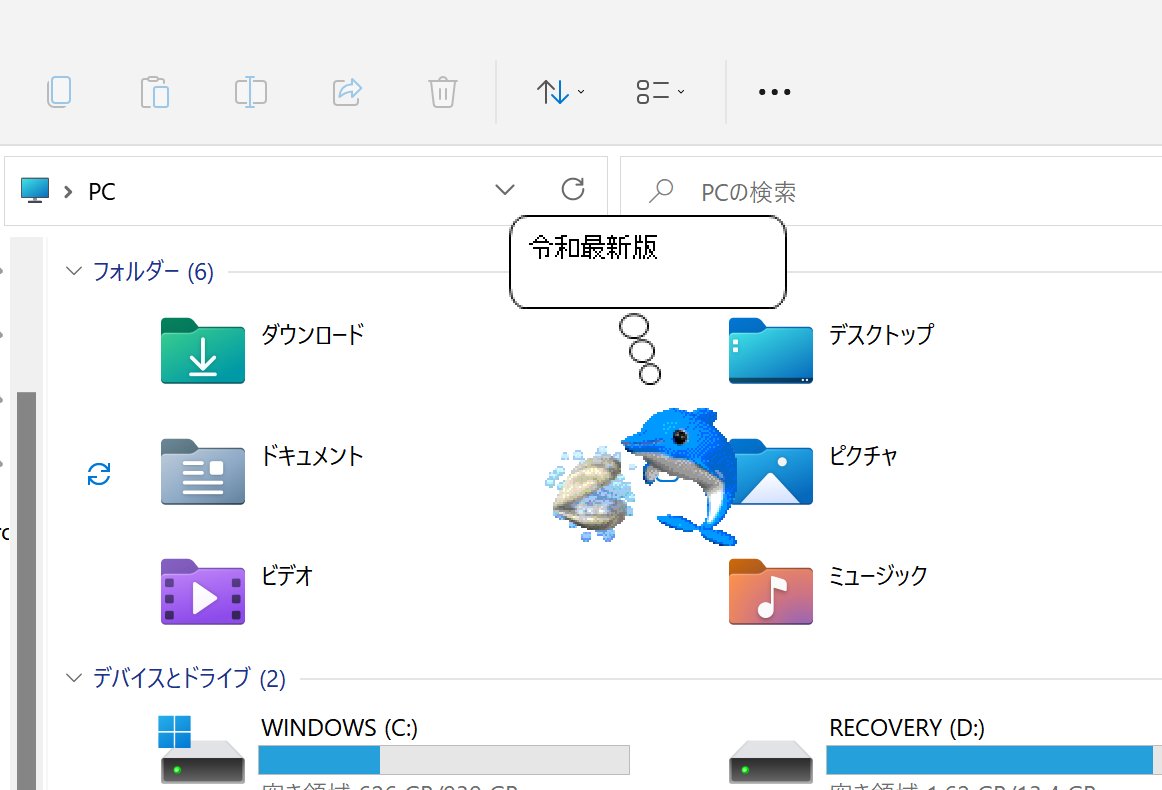Open the デスクトップ folder icon
The image size is (1162, 790).
[x=771, y=351]
